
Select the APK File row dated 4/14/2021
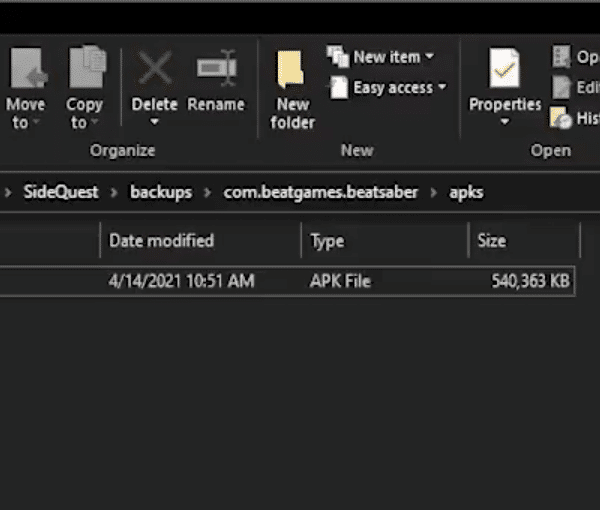point(287,281)
